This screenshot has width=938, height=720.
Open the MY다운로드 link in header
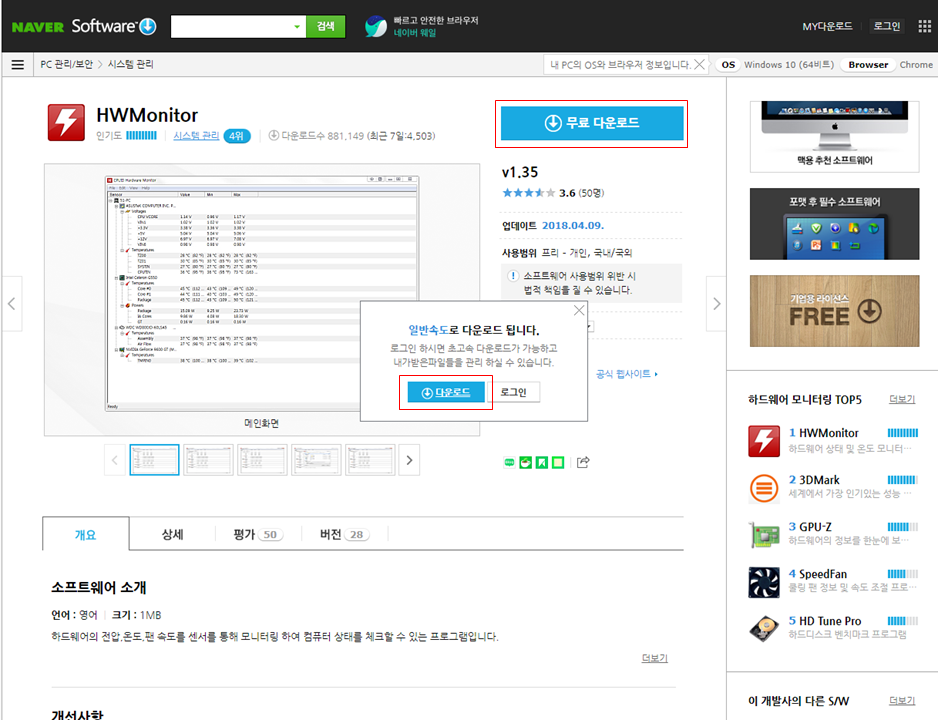[827, 26]
